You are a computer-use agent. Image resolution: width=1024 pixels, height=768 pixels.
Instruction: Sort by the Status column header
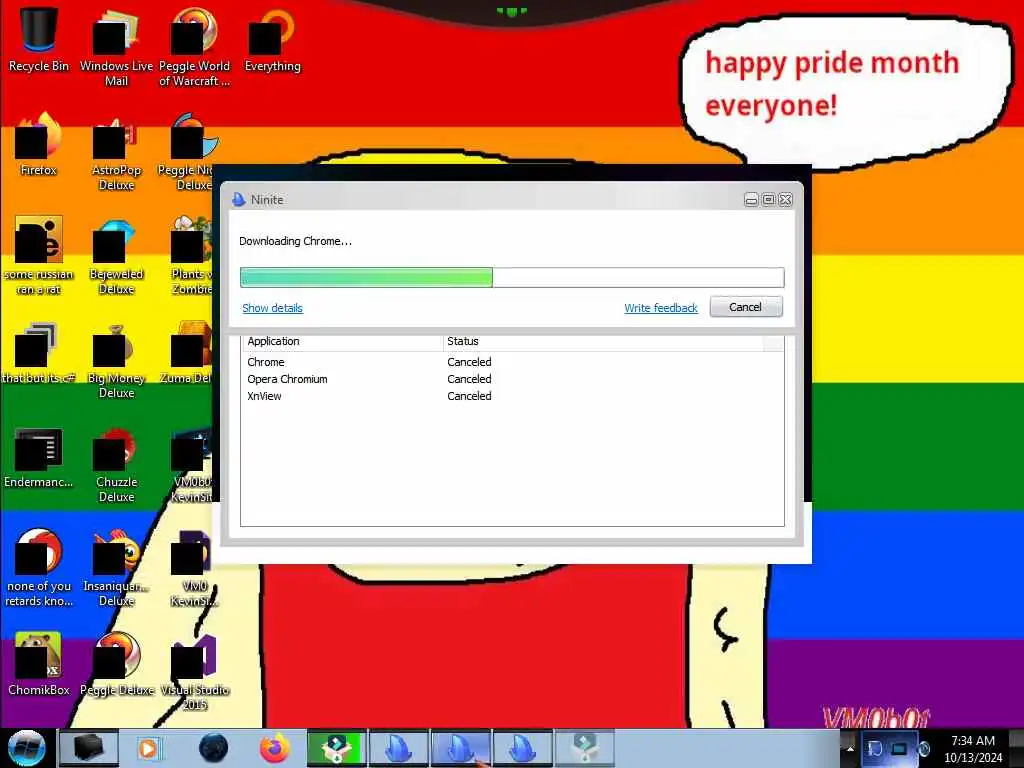[x=603, y=342]
